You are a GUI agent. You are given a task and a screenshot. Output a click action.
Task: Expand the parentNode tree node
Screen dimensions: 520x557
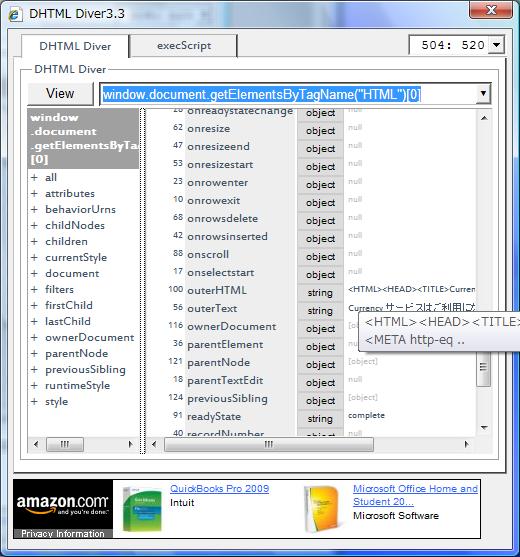point(34,353)
